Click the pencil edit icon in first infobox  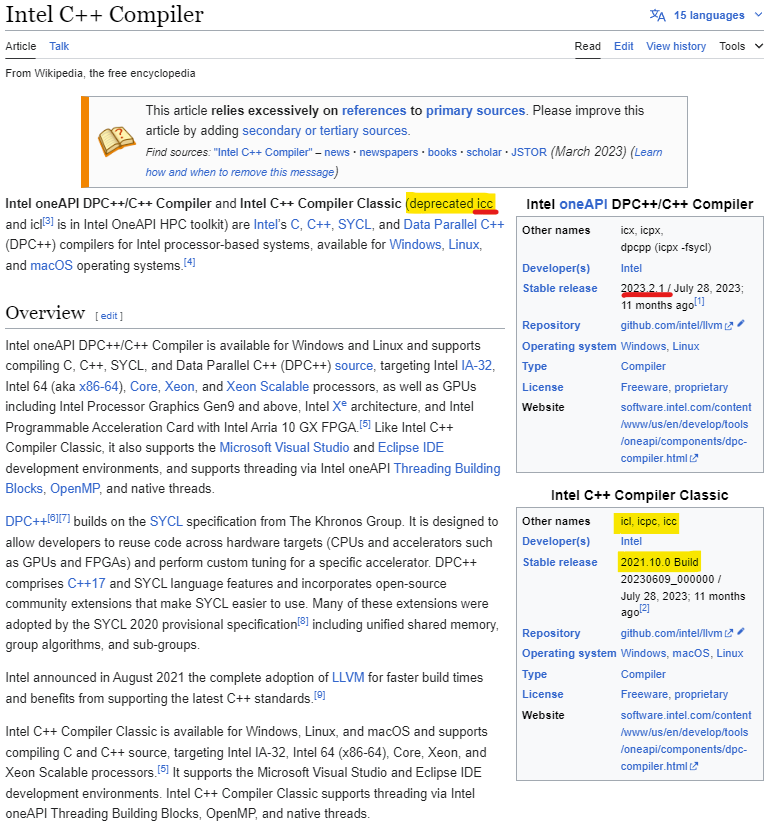[741, 324]
